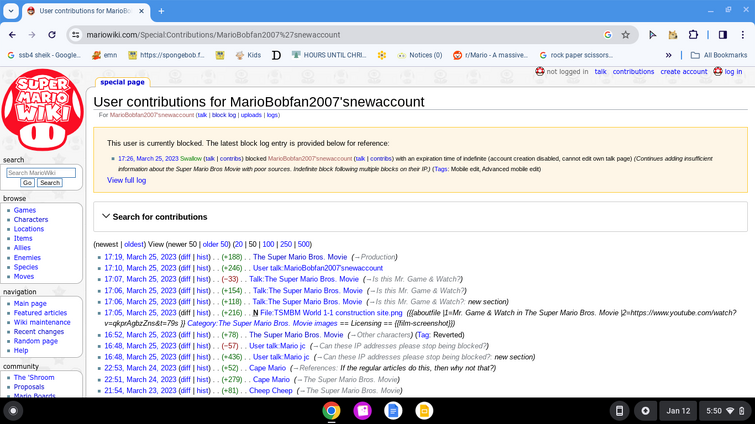The width and height of the screenshot is (755, 424).
Task: Open diff for 17:19 March 25 edit
Action: tap(185, 257)
